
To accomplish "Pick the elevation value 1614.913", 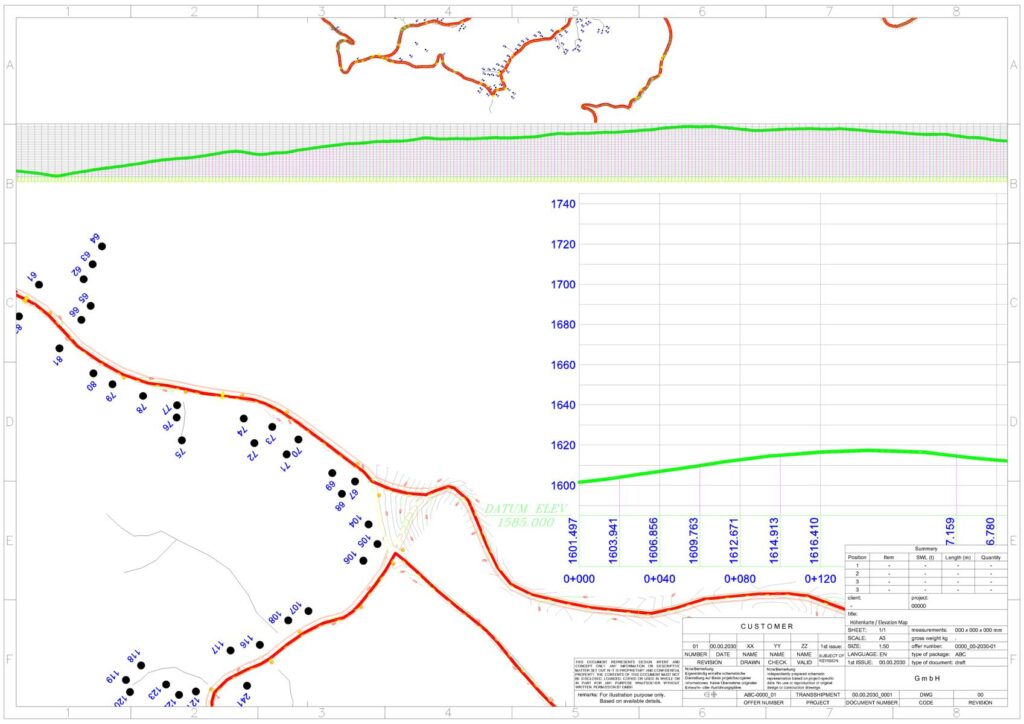I will pyautogui.click(x=774, y=541).
